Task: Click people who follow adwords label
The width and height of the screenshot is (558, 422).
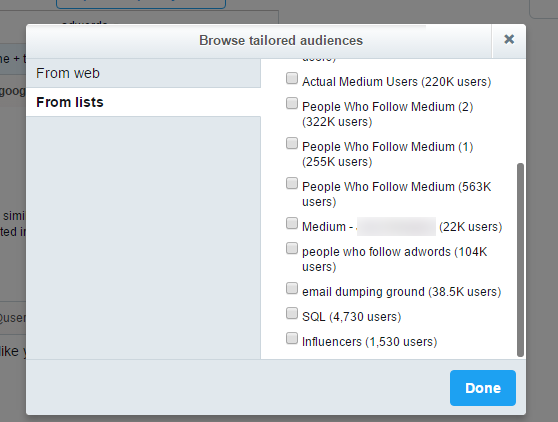Action: (x=394, y=259)
